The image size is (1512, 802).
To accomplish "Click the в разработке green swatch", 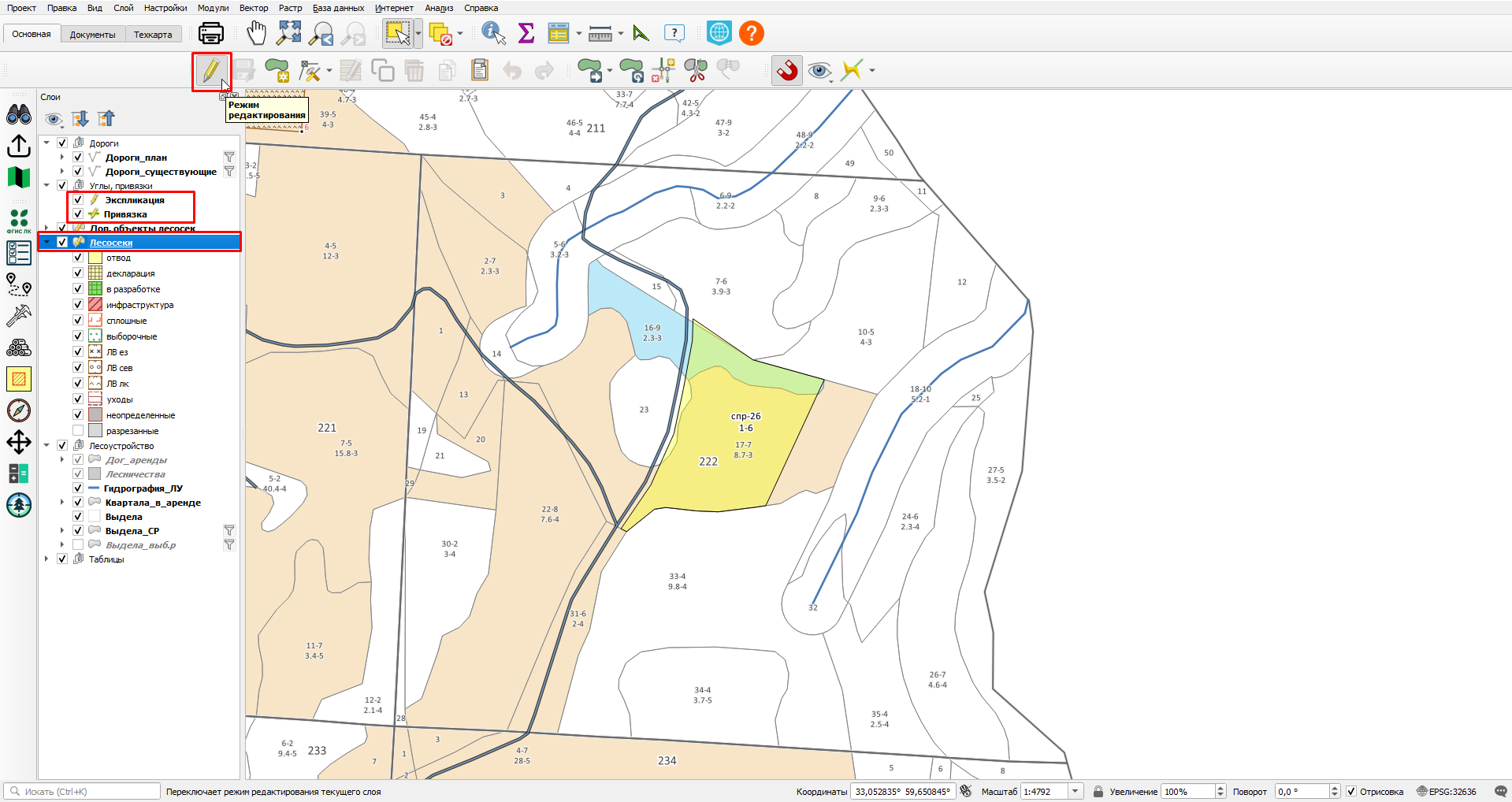I will coord(95,288).
